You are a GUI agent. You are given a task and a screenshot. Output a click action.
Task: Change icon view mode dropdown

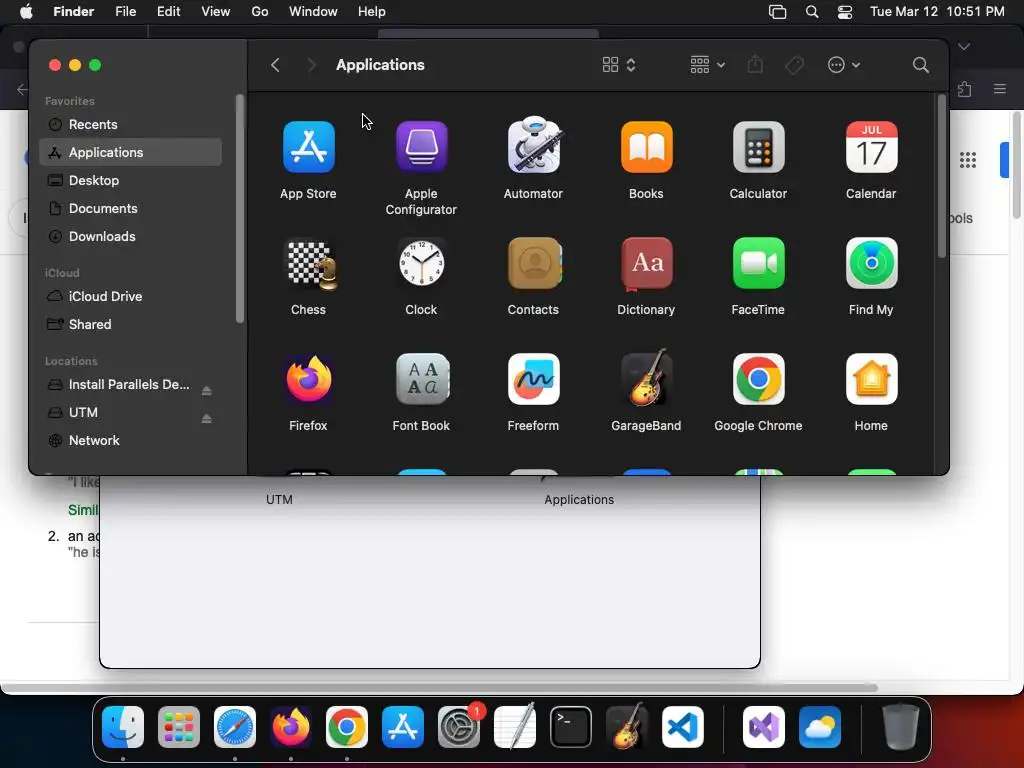[x=618, y=65]
